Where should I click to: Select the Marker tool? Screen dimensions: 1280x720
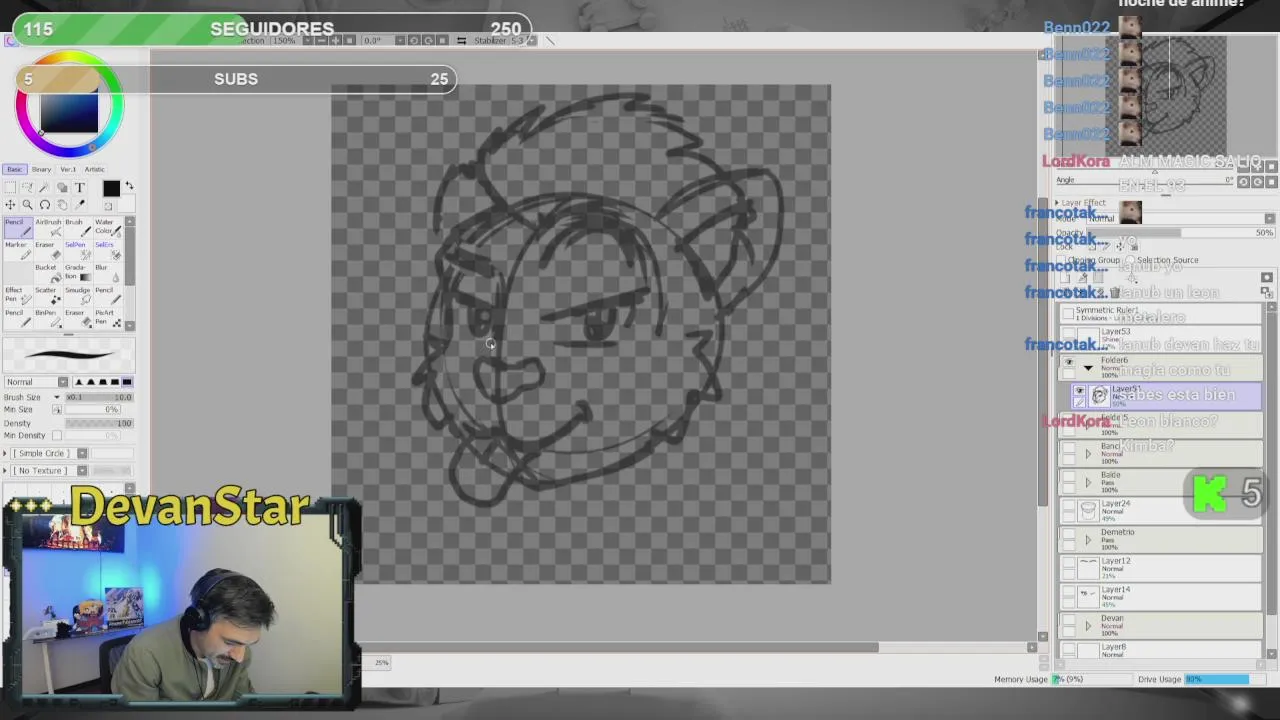click(17, 250)
